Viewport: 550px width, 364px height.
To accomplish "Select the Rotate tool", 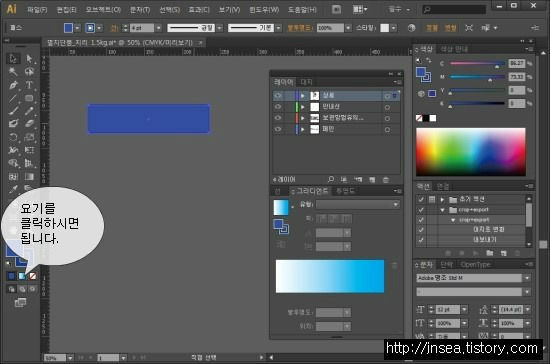I will [x=13, y=137].
